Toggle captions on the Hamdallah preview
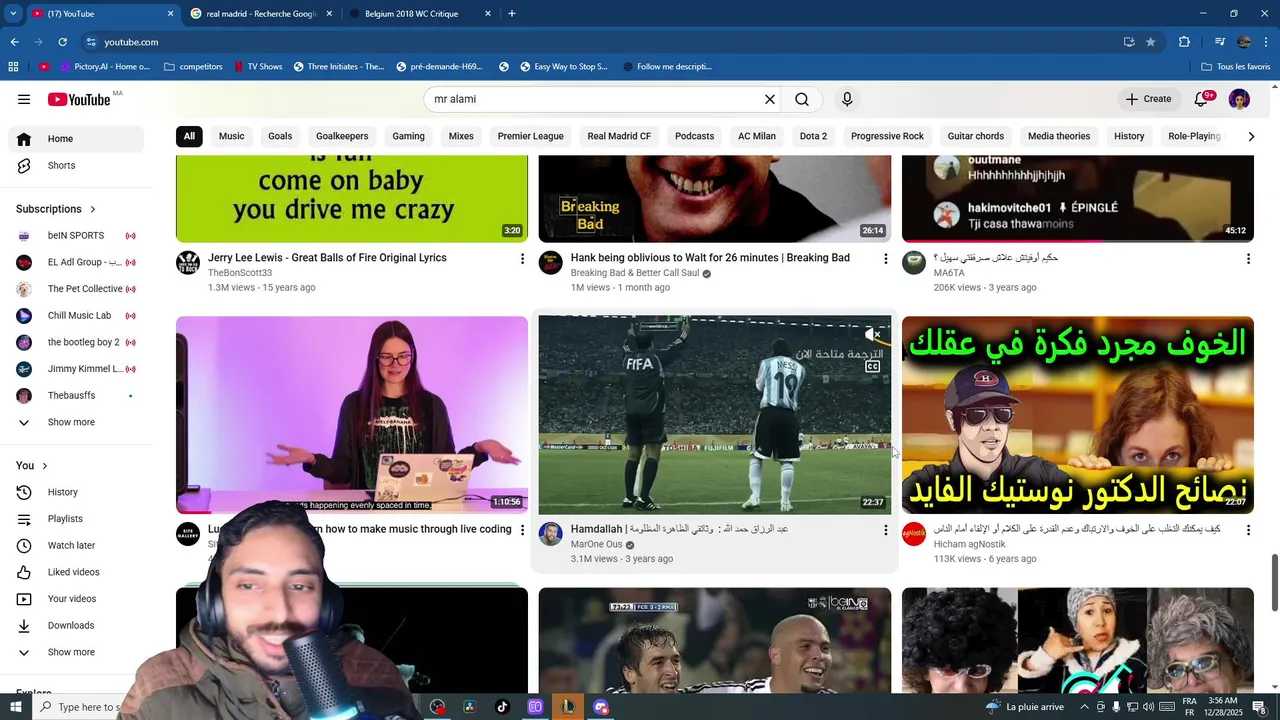1280x720 pixels. pyautogui.click(x=873, y=367)
